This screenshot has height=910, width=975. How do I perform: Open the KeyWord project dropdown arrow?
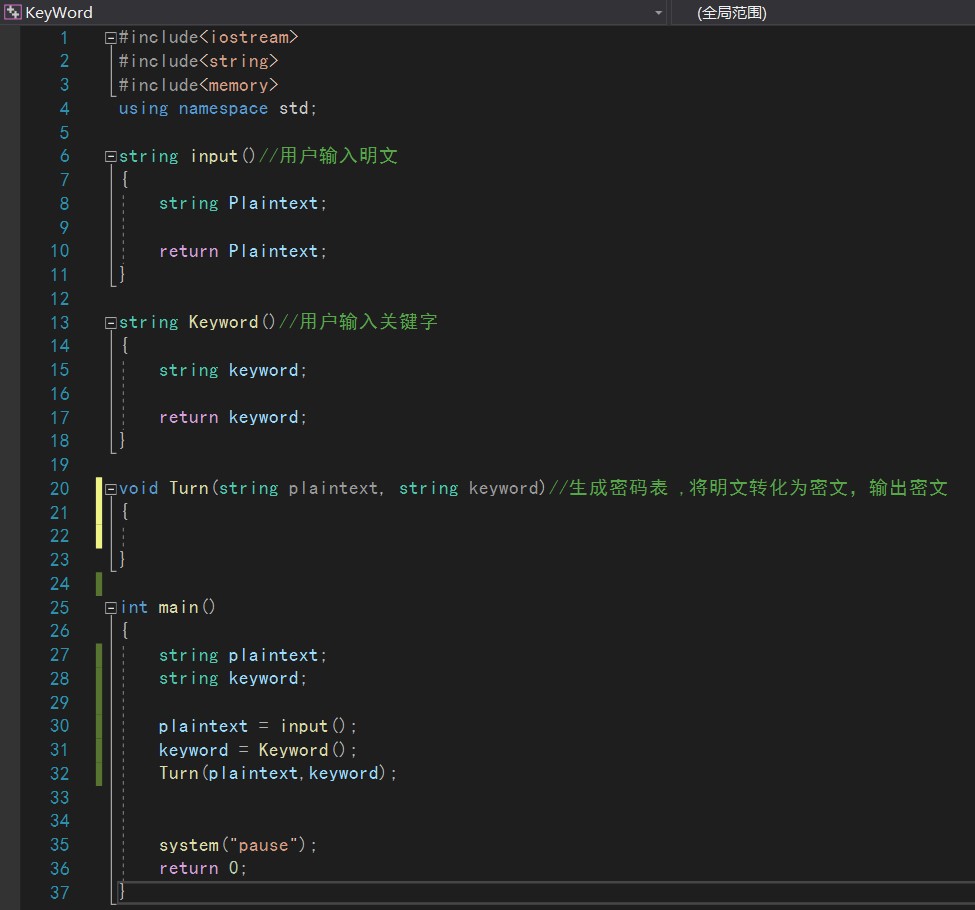[x=658, y=13]
